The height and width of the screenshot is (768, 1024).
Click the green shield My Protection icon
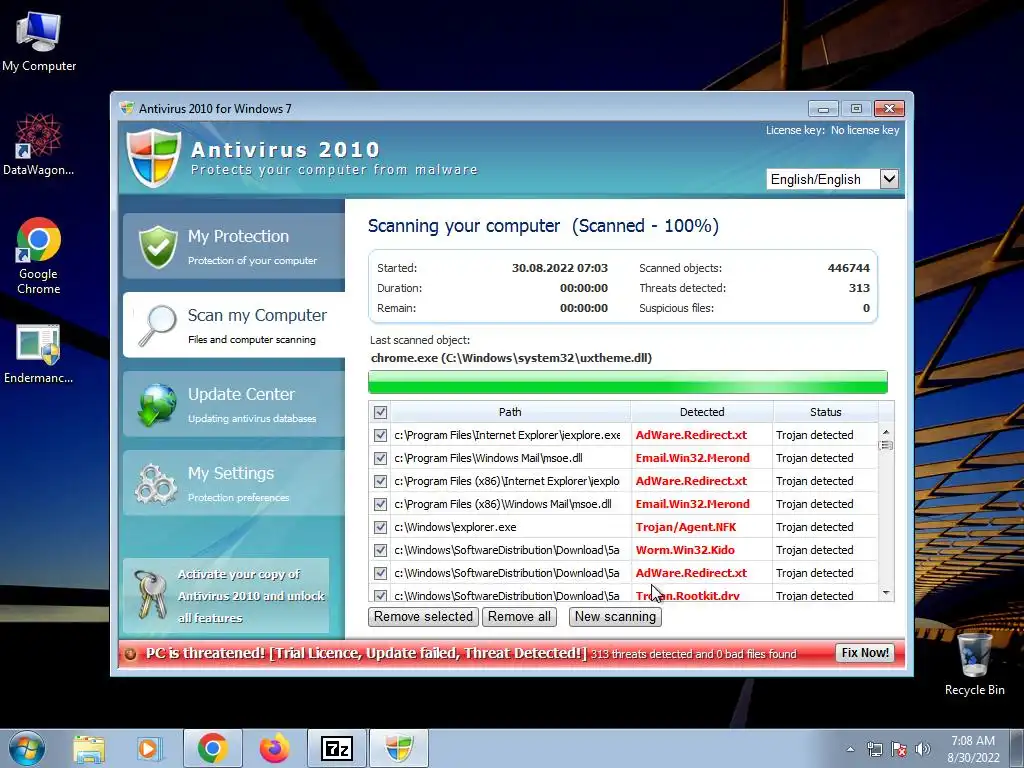click(x=157, y=247)
